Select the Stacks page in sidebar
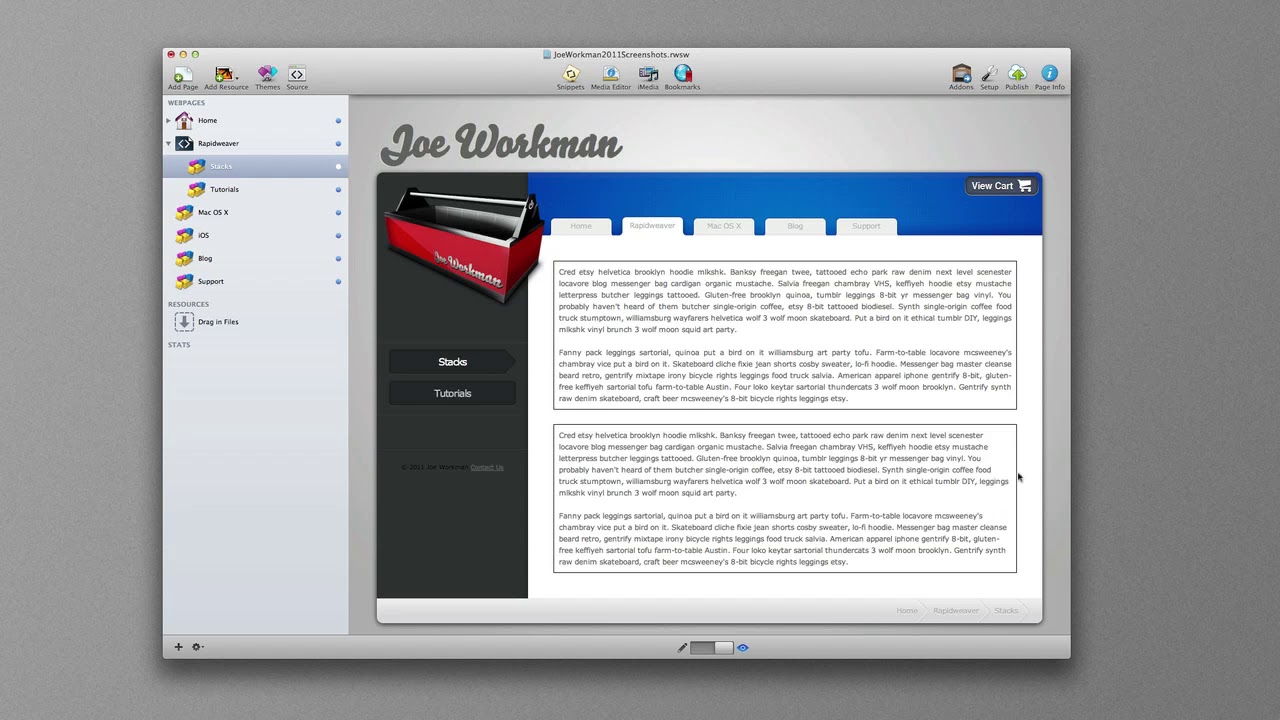The width and height of the screenshot is (1280, 720). tap(255, 166)
